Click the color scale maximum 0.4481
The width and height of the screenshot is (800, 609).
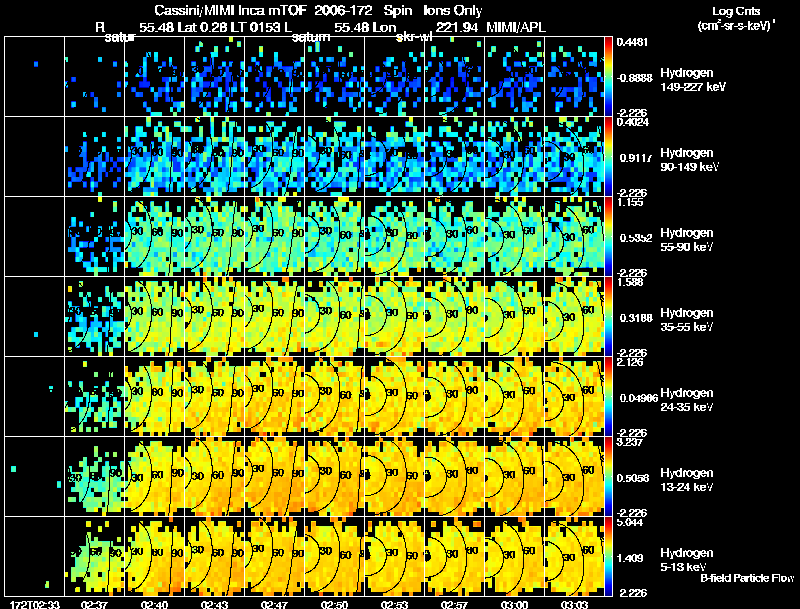632,42
